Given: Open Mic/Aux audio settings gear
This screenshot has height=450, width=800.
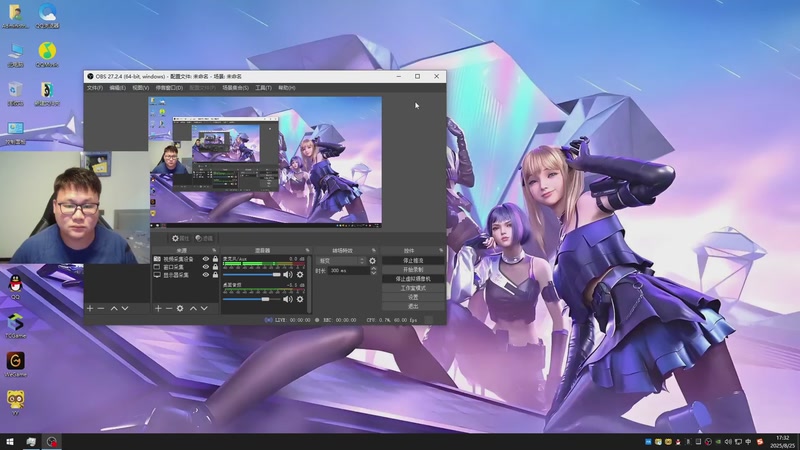Looking at the screenshot, I should 300,274.
